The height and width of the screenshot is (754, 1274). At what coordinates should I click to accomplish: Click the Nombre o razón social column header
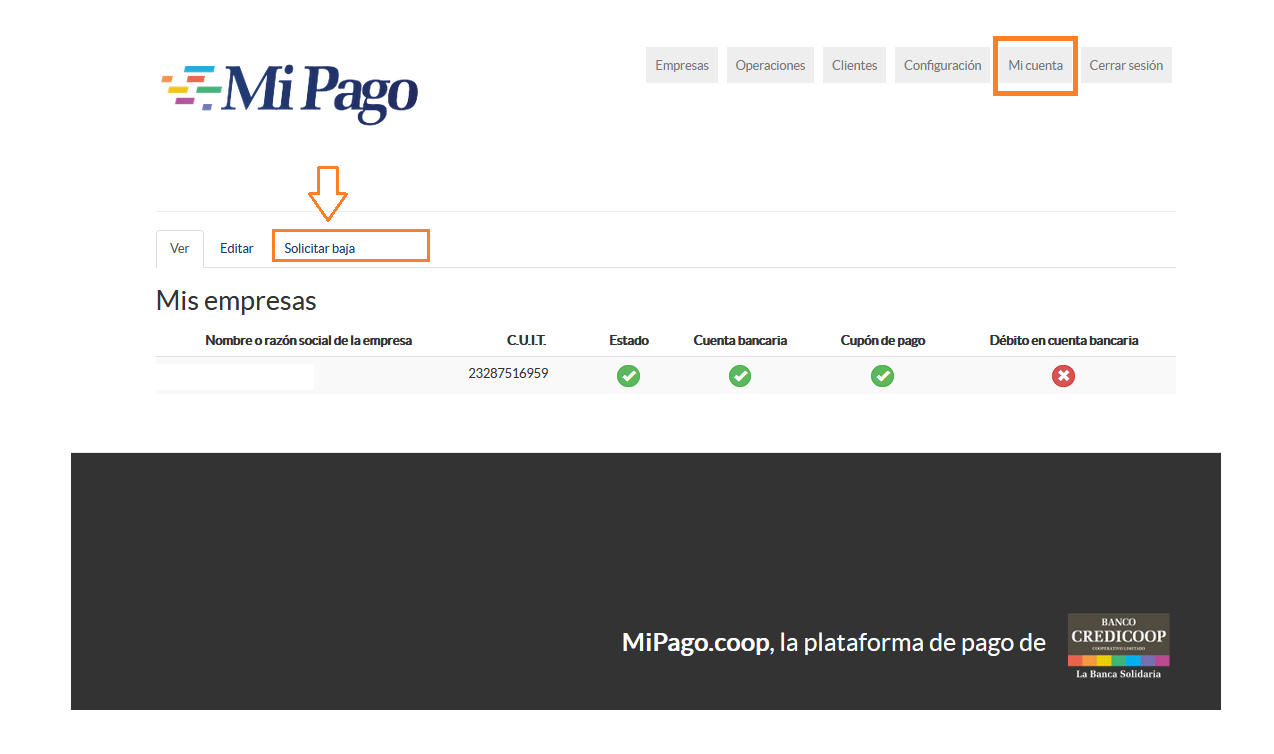[309, 341]
